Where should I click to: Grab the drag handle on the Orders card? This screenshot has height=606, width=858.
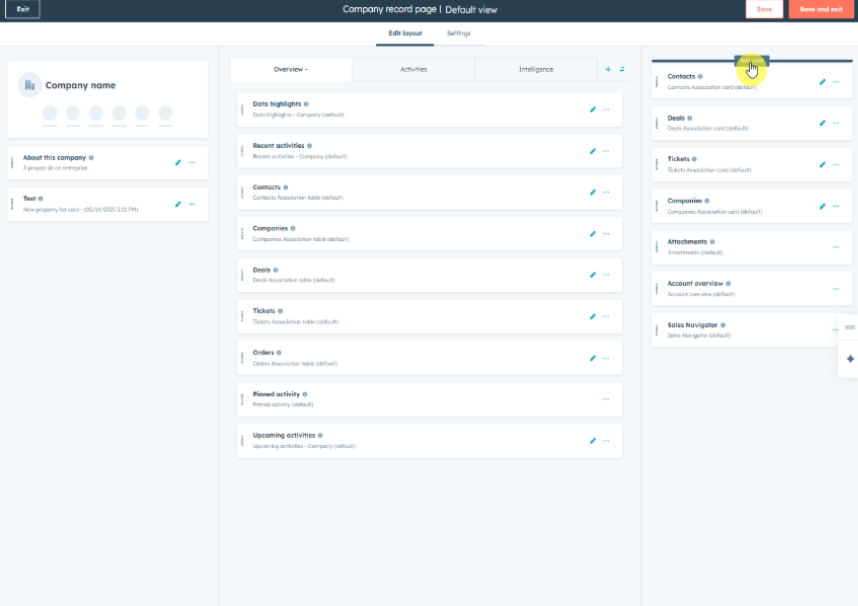click(x=241, y=357)
